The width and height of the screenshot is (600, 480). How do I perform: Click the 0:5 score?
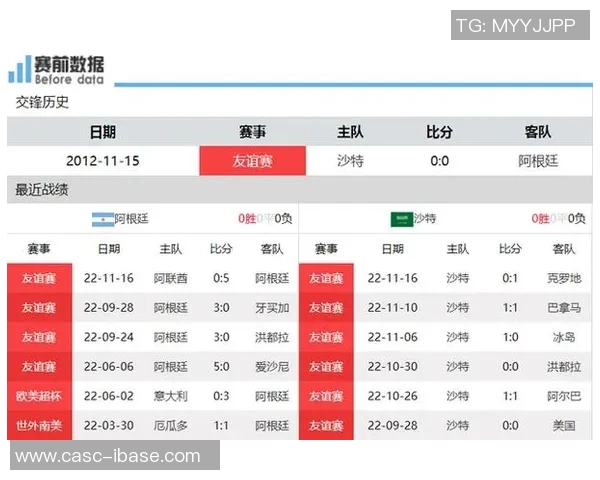click(221, 278)
